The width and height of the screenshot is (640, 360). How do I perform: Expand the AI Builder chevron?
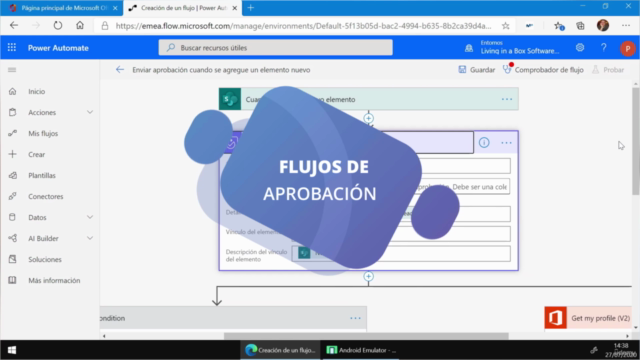coord(90,238)
